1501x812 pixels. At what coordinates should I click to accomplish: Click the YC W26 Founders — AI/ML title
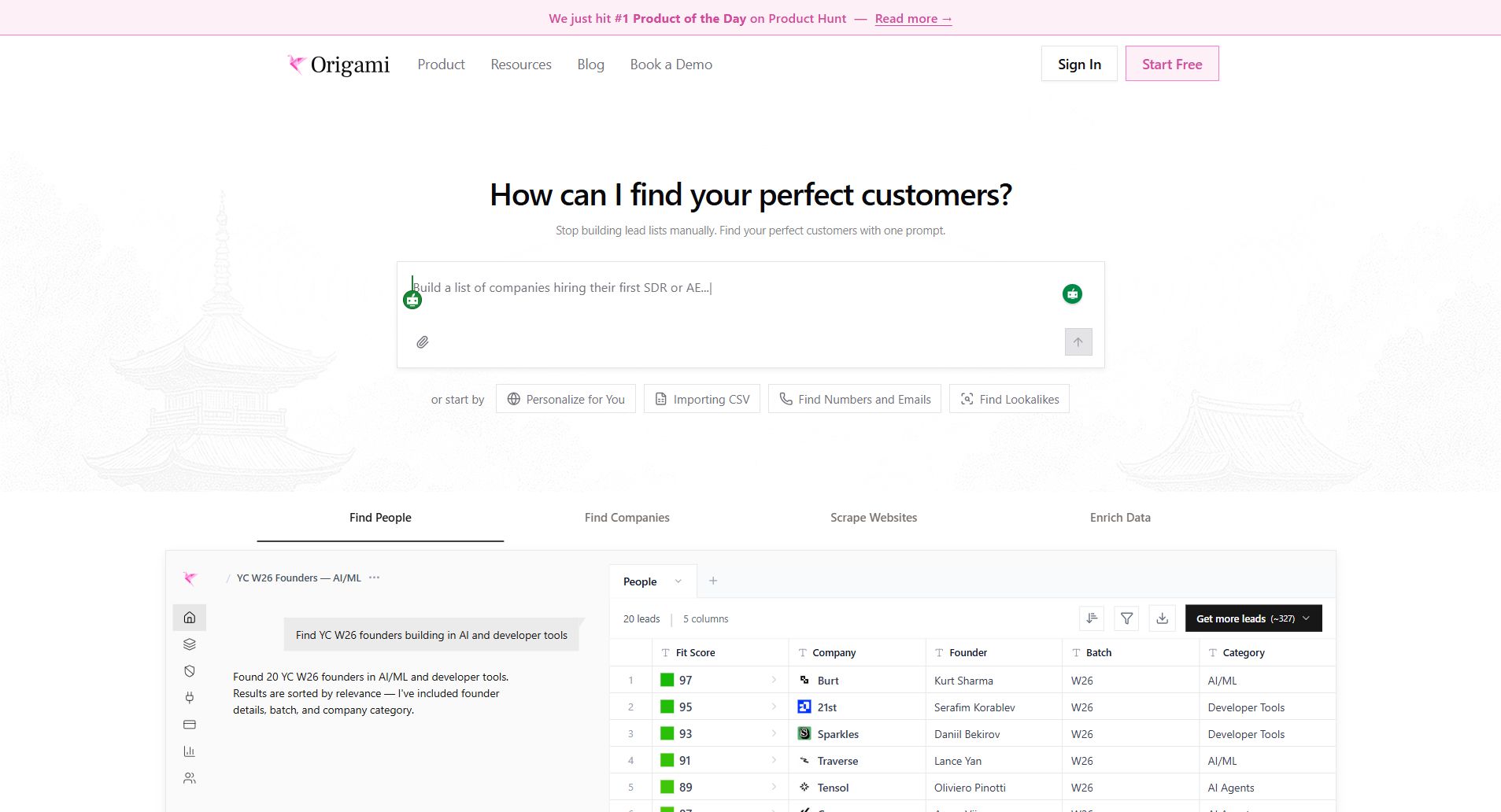299,578
